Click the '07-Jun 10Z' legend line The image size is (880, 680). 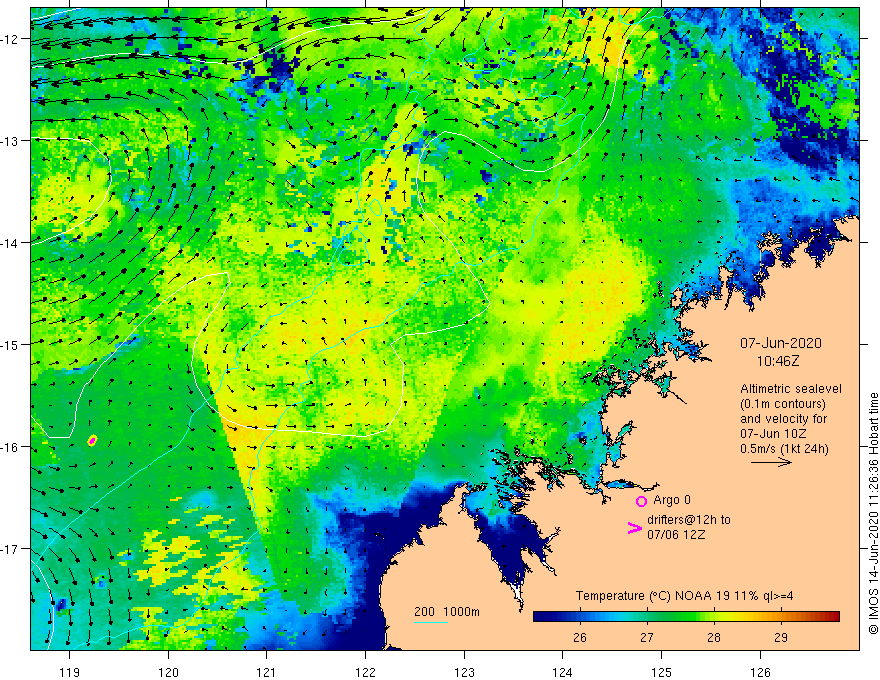(x=773, y=434)
